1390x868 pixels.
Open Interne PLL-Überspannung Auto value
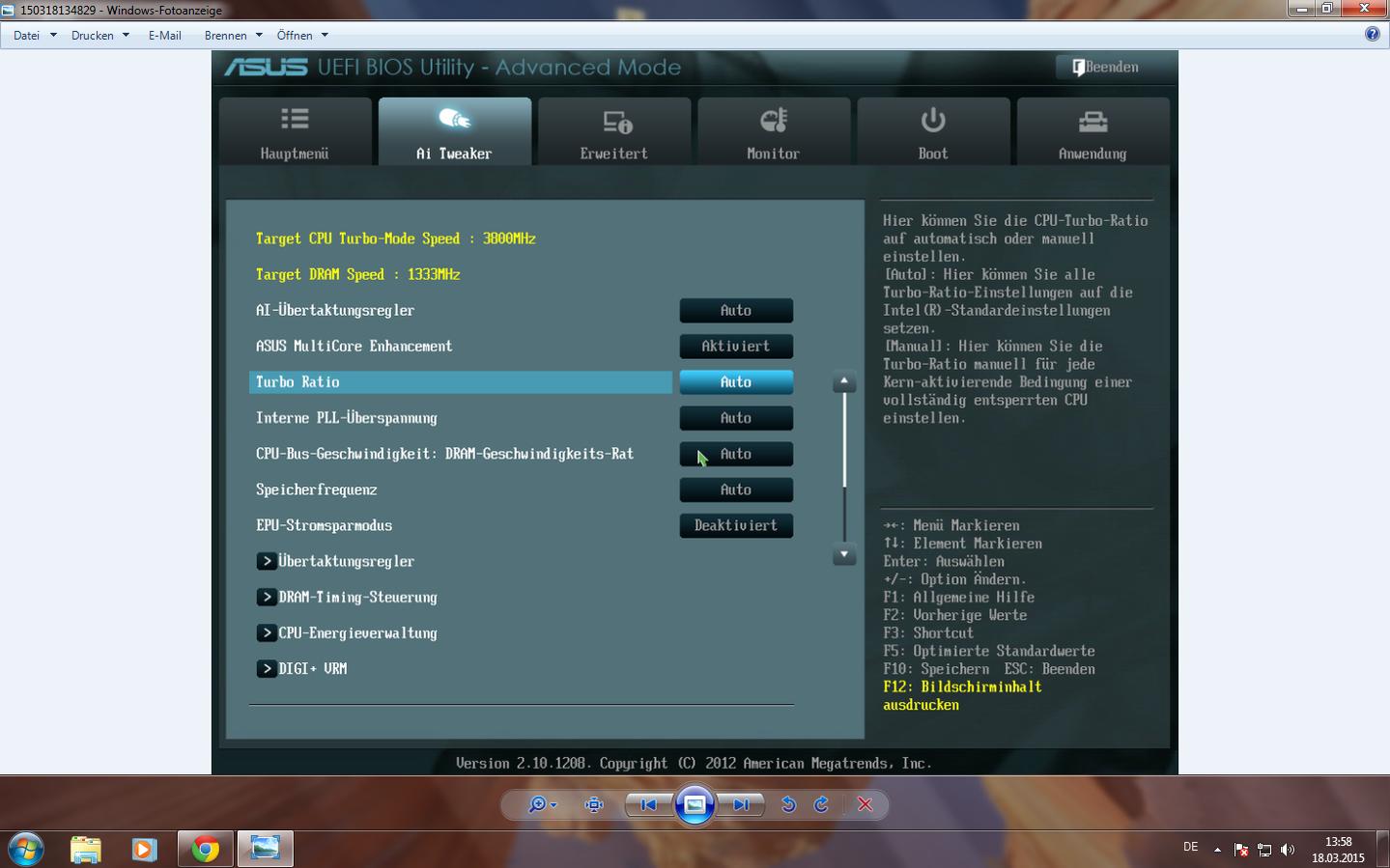[x=736, y=418]
